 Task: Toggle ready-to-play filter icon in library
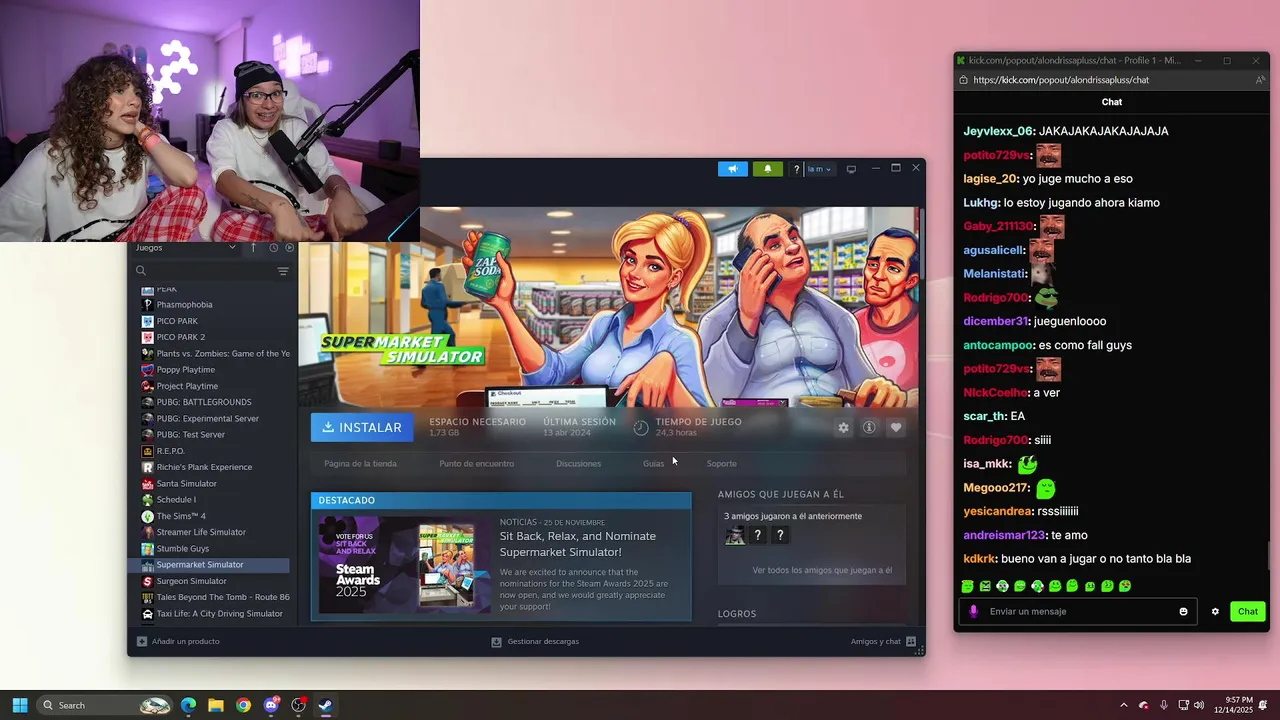(x=290, y=247)
